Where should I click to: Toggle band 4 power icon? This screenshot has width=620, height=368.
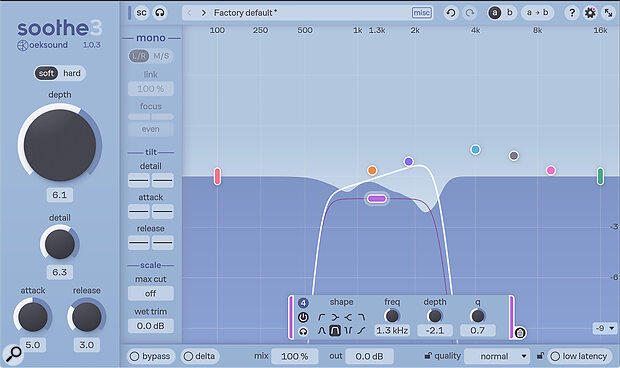303,317
